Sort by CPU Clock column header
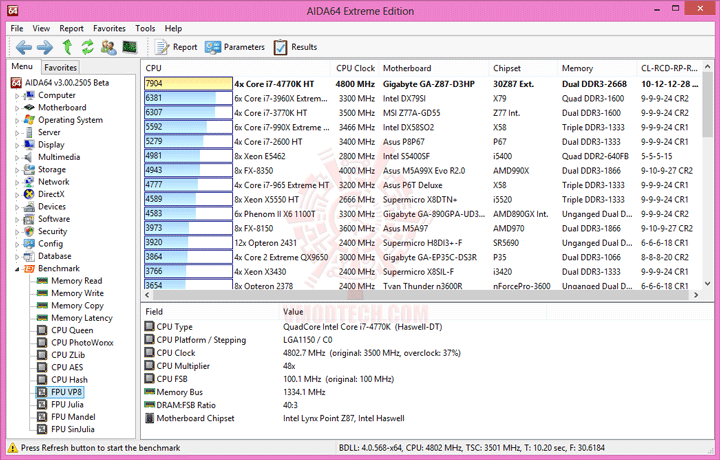 [x=355, y=68]
